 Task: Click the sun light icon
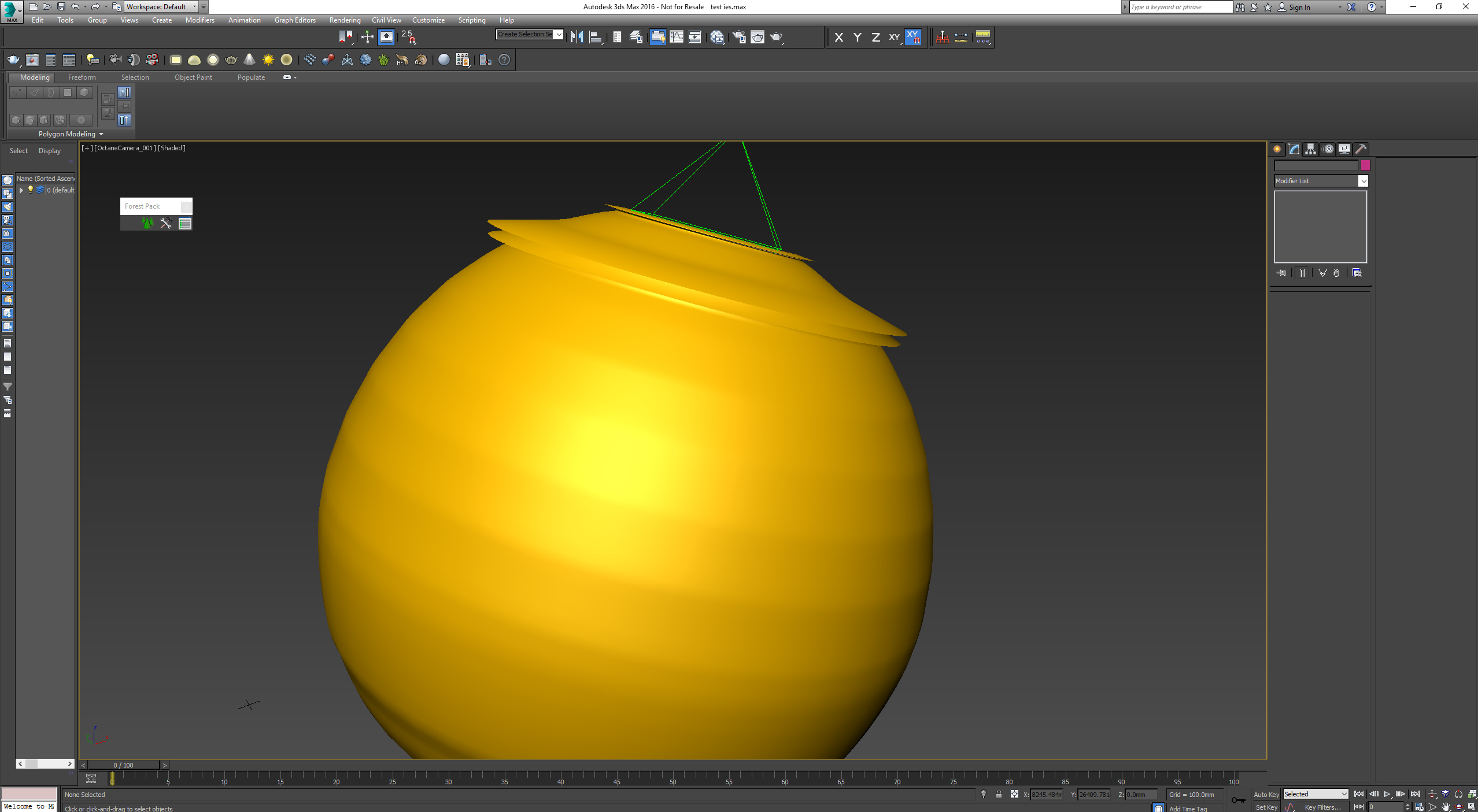pyautogui.click(x=268, y=60)
